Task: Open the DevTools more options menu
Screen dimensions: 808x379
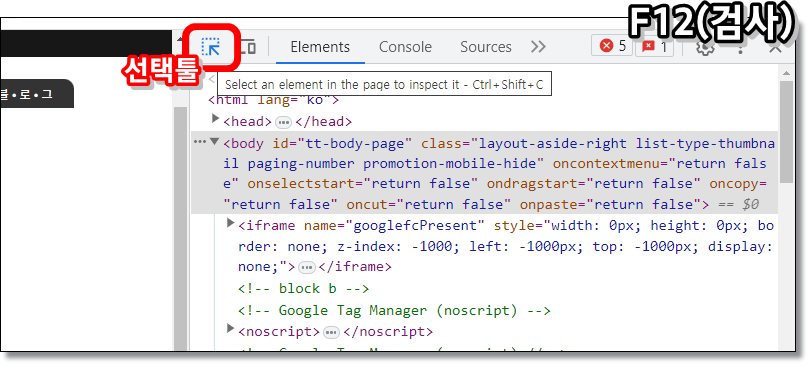Action: (x=740, y=48)
